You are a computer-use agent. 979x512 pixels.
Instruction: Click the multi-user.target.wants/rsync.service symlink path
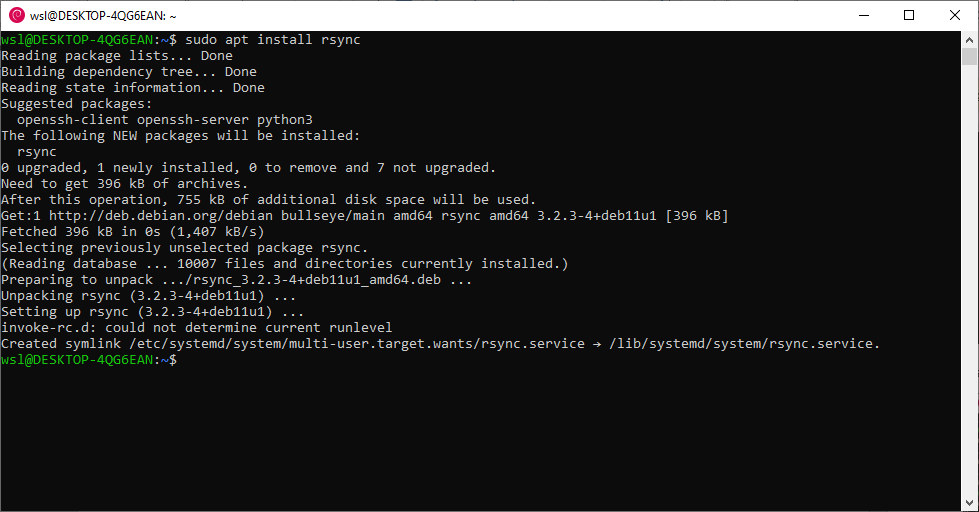[x=357, y=344]
